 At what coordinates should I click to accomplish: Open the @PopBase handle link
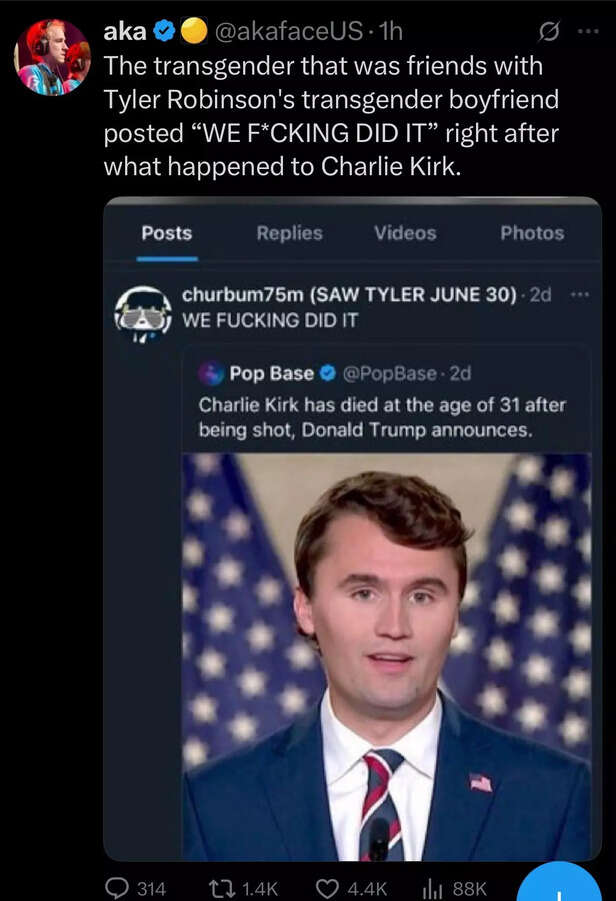(x=392, y=373)
